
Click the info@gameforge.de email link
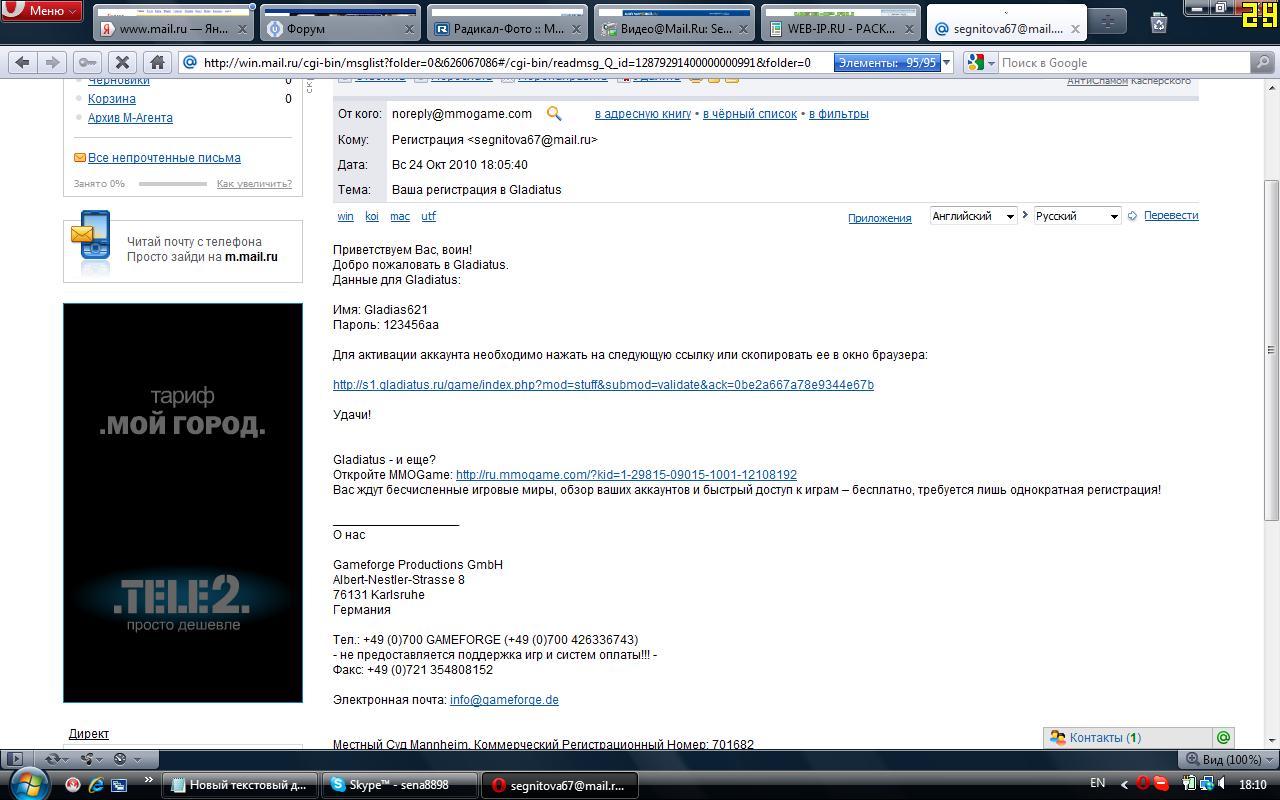504,700
